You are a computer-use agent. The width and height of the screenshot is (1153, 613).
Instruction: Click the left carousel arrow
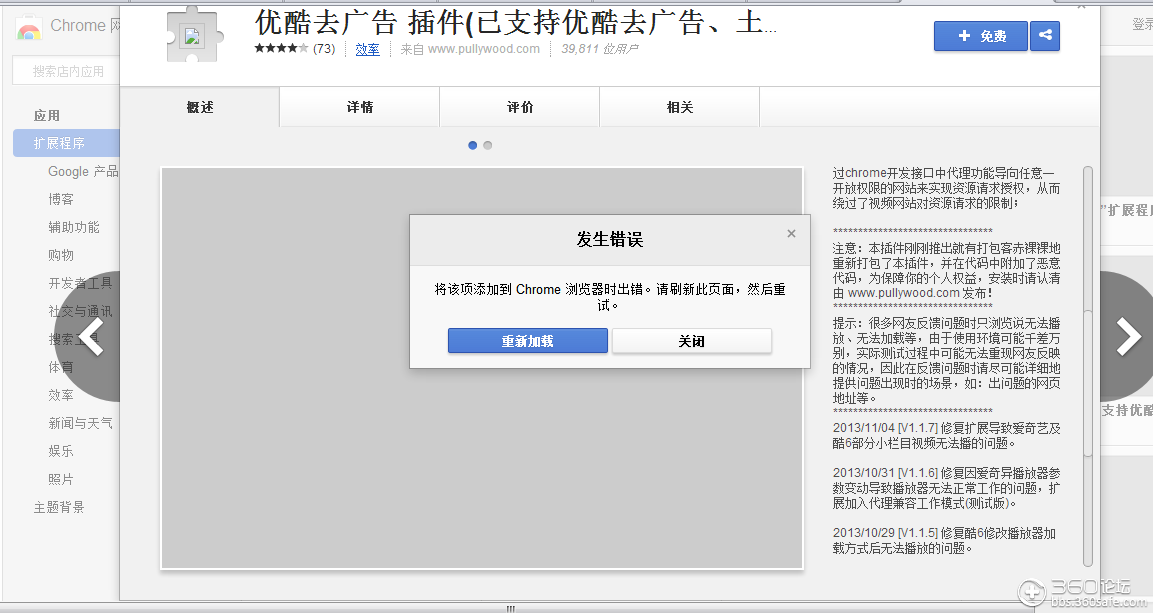point(92,338)
